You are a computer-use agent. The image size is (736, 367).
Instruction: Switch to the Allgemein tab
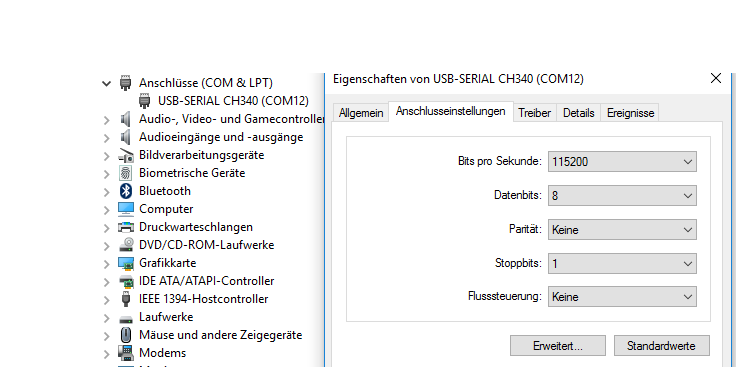point(361,113)
